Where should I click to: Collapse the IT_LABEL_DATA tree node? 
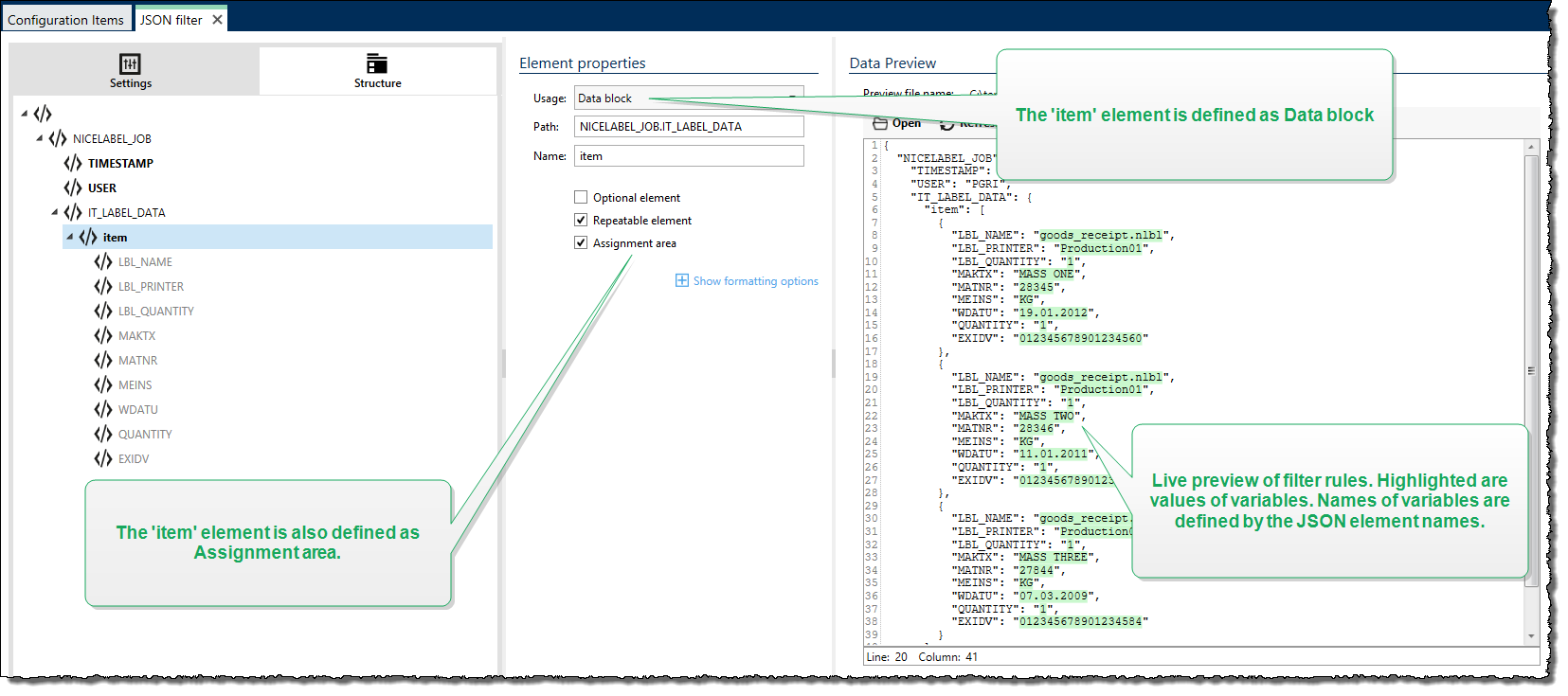55,212
